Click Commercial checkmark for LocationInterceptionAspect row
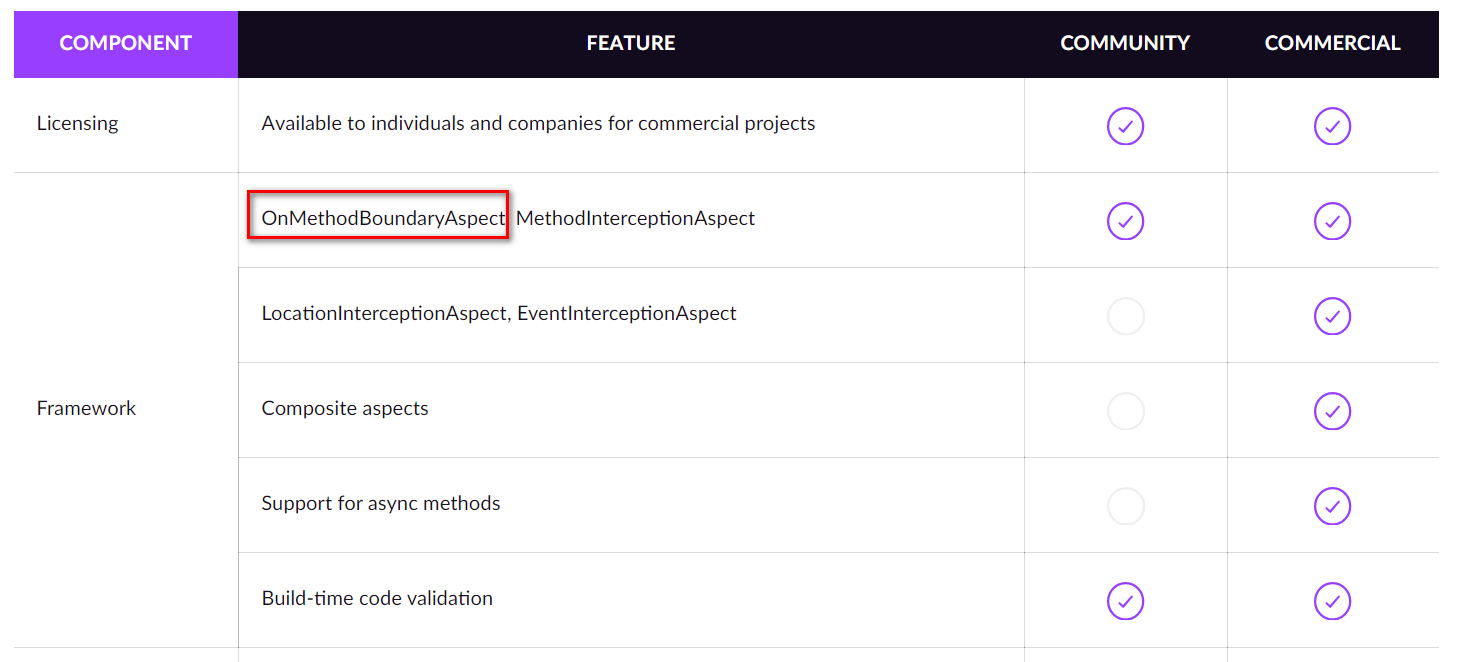This screenshot has width=1459, height=662. click(1332, 316)
